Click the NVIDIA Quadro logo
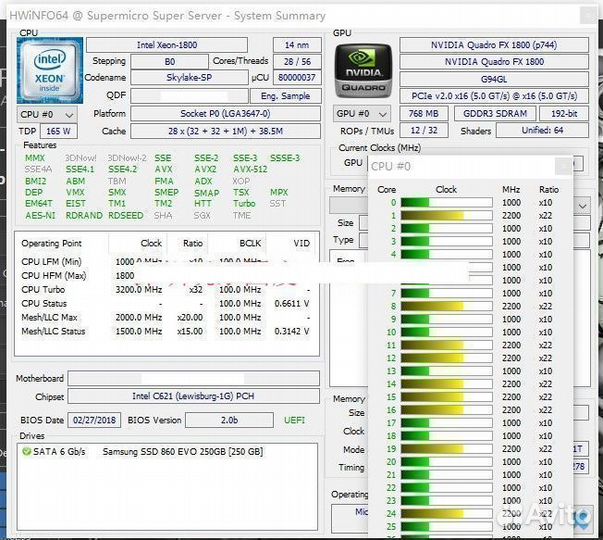 363,70
